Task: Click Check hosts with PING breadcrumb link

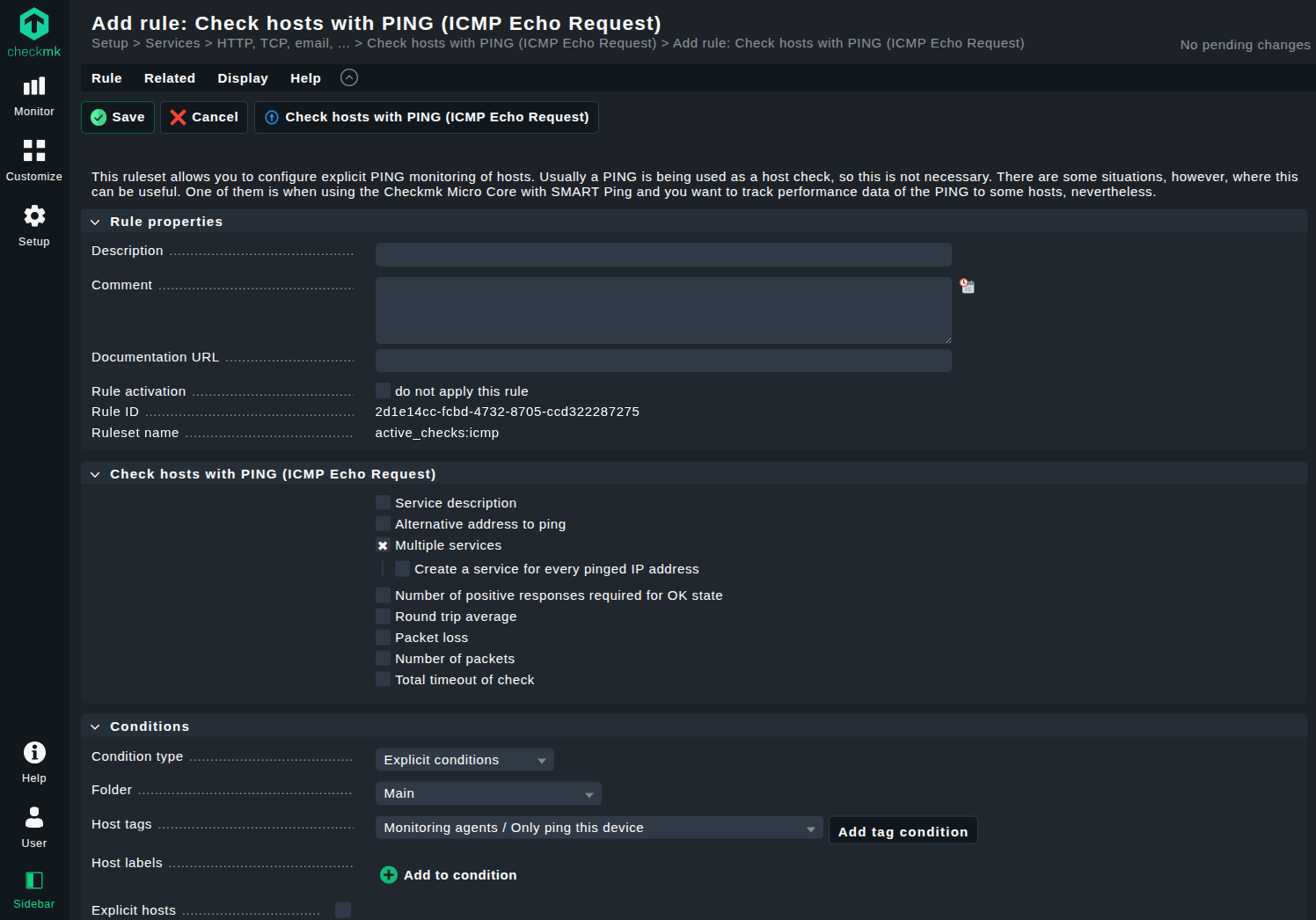Action: click(x=511, y=43)
